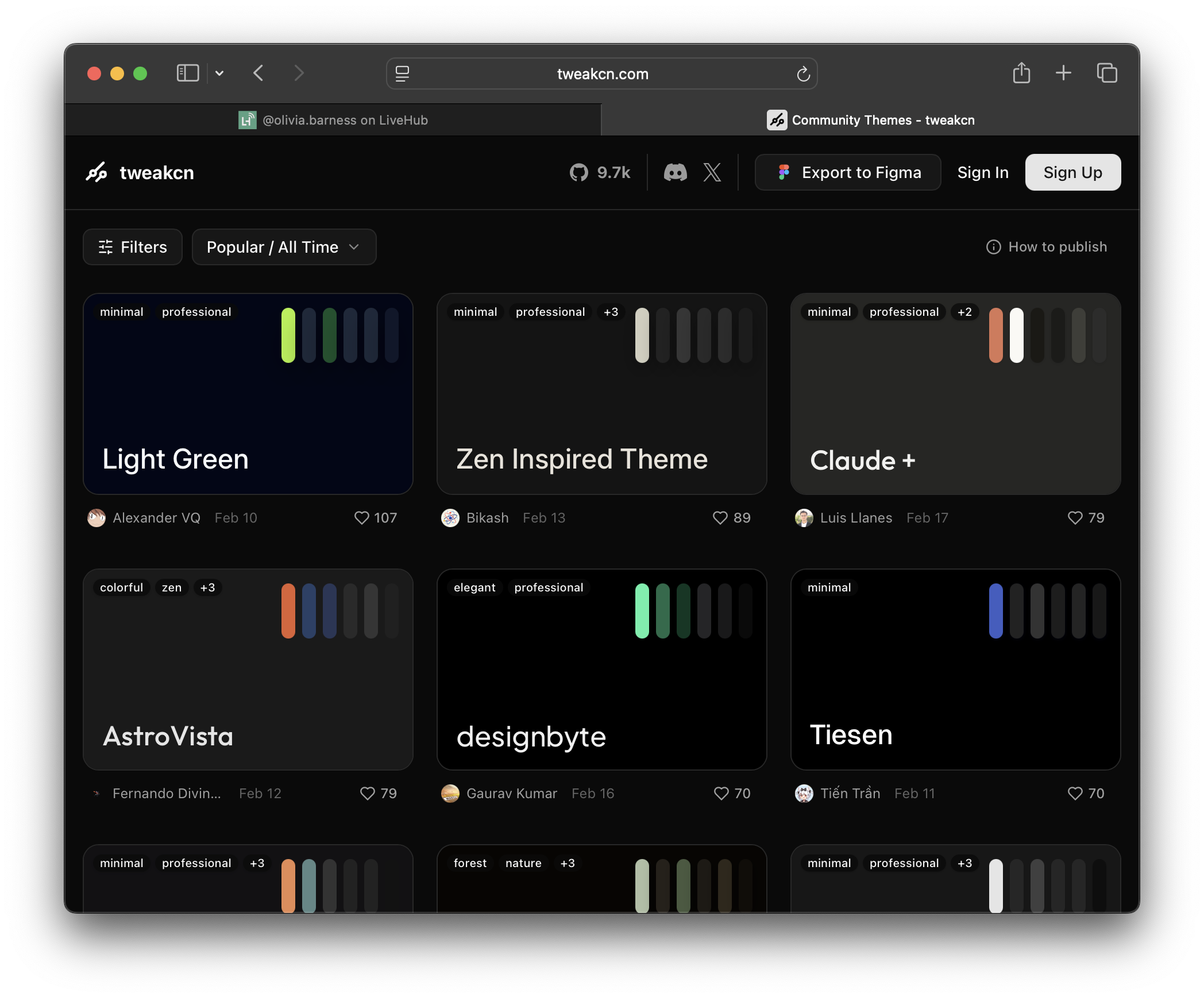Open the GitHub repository icon
The height and width of the screenshot is (998, 1204).
pos(579,172)
